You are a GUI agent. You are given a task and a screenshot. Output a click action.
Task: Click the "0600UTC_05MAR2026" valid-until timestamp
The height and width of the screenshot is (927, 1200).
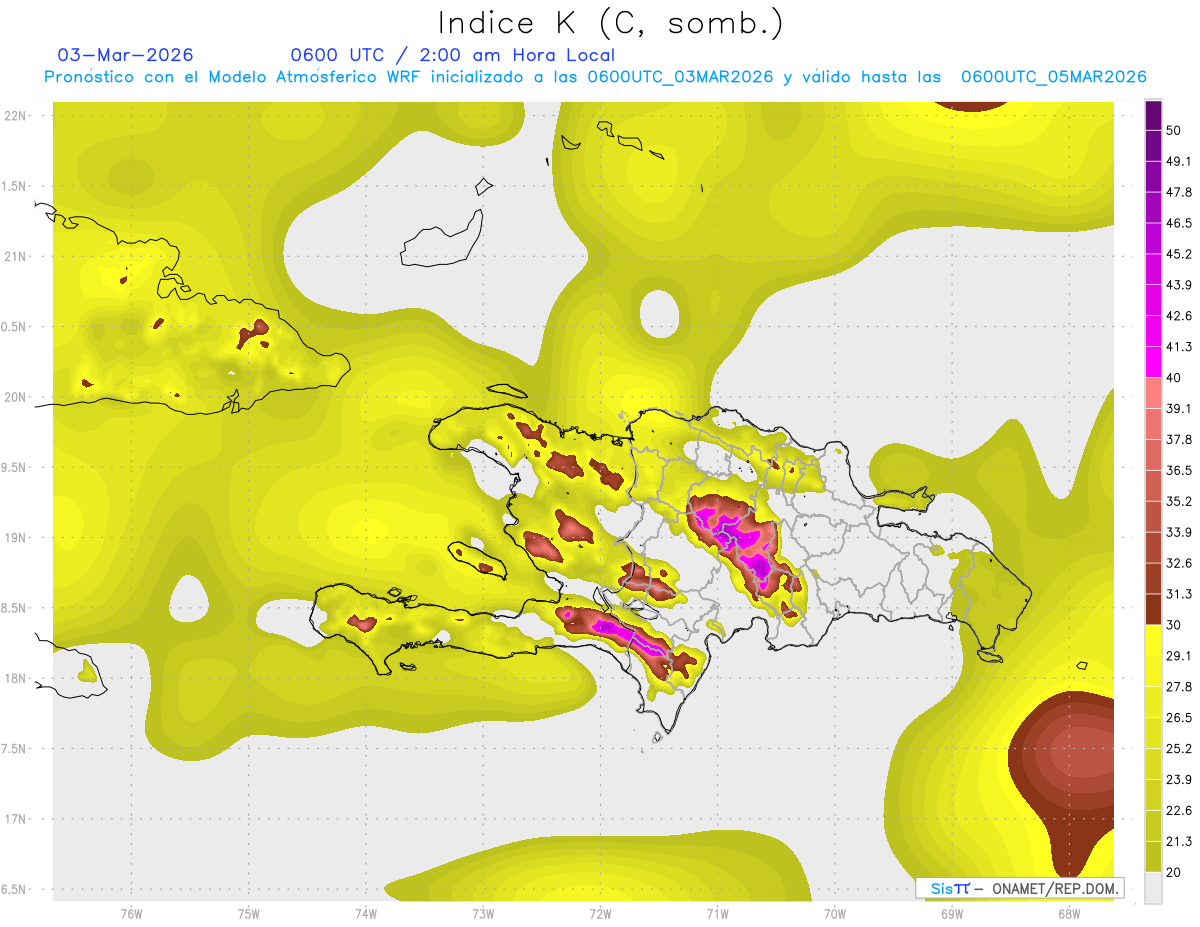click(x=1053, y=77)
